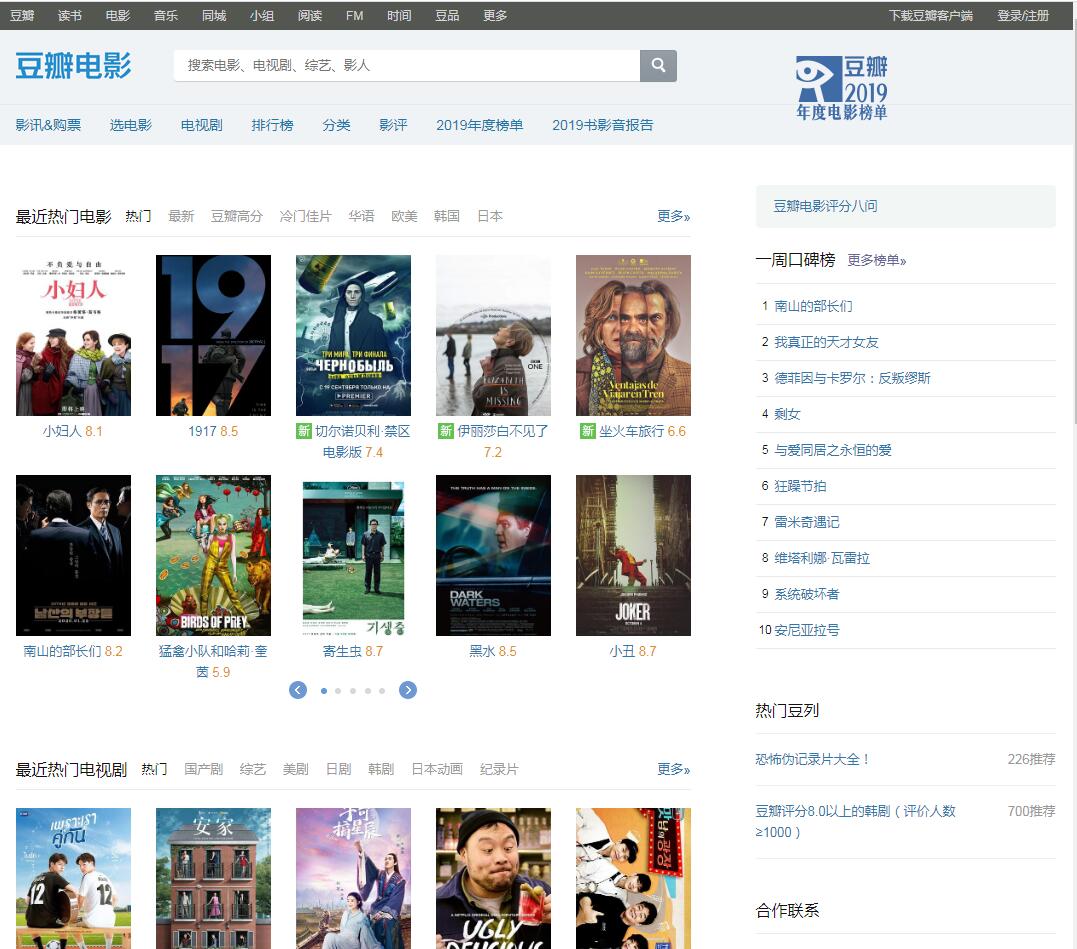Select 豆瓣高分 tab in hot movies
The image size is (1077, 949).
[237, 216]
